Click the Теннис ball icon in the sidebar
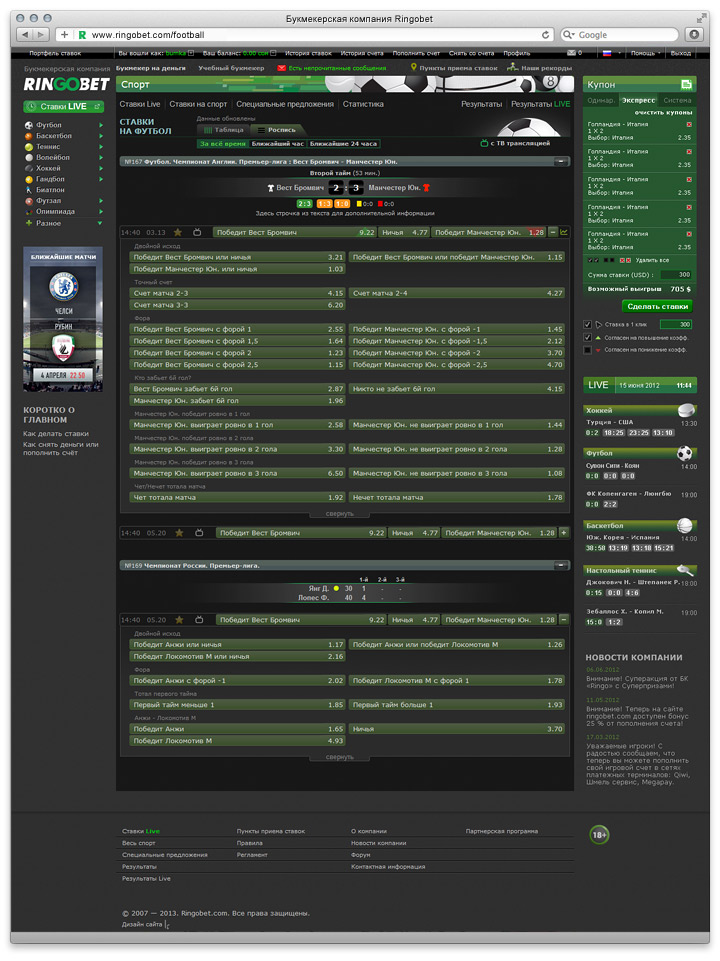The image size is (720, 961). point(28,147)
